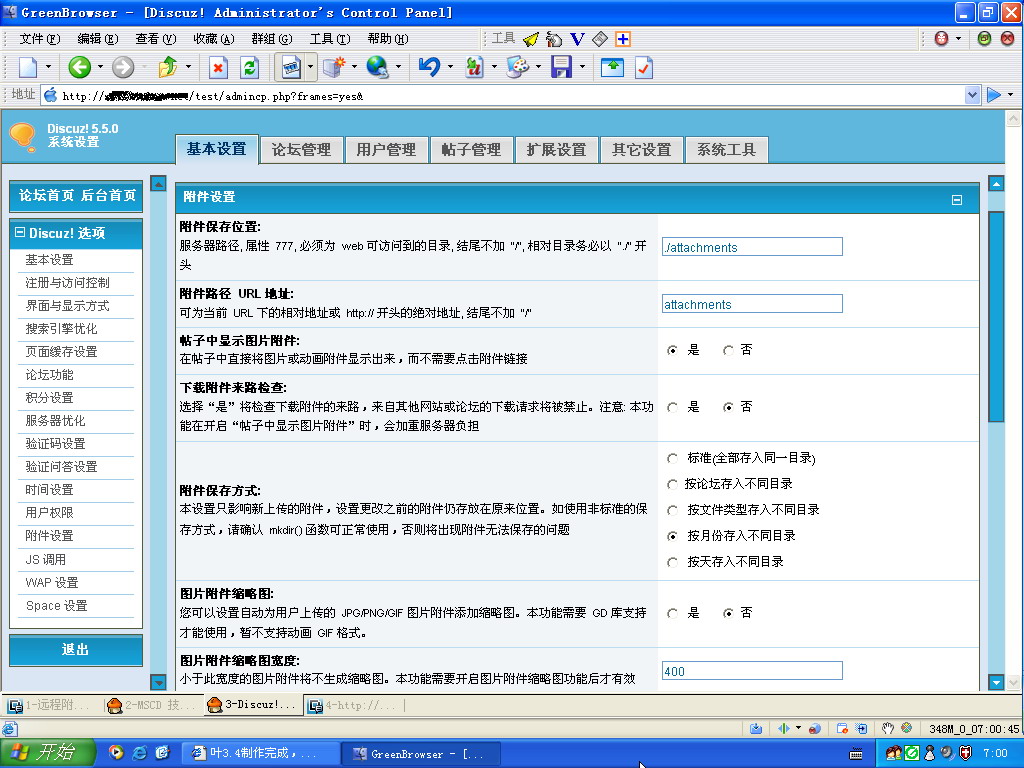1024x768 pixels.
Task: Click the Stop loading red X icon
Action: tap(218, 67)
